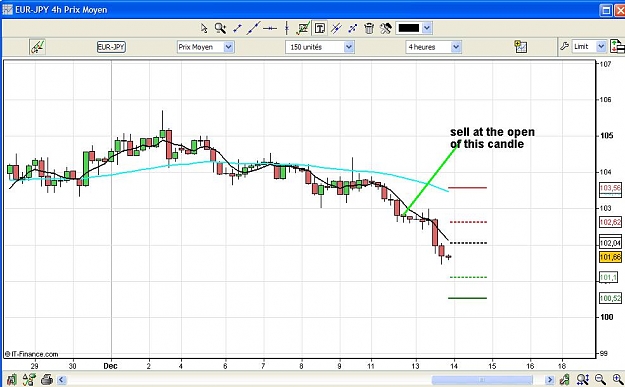This screenshot has width=625, height=387.
Task: Click the 101,1 price label
Action: (608, 277)
